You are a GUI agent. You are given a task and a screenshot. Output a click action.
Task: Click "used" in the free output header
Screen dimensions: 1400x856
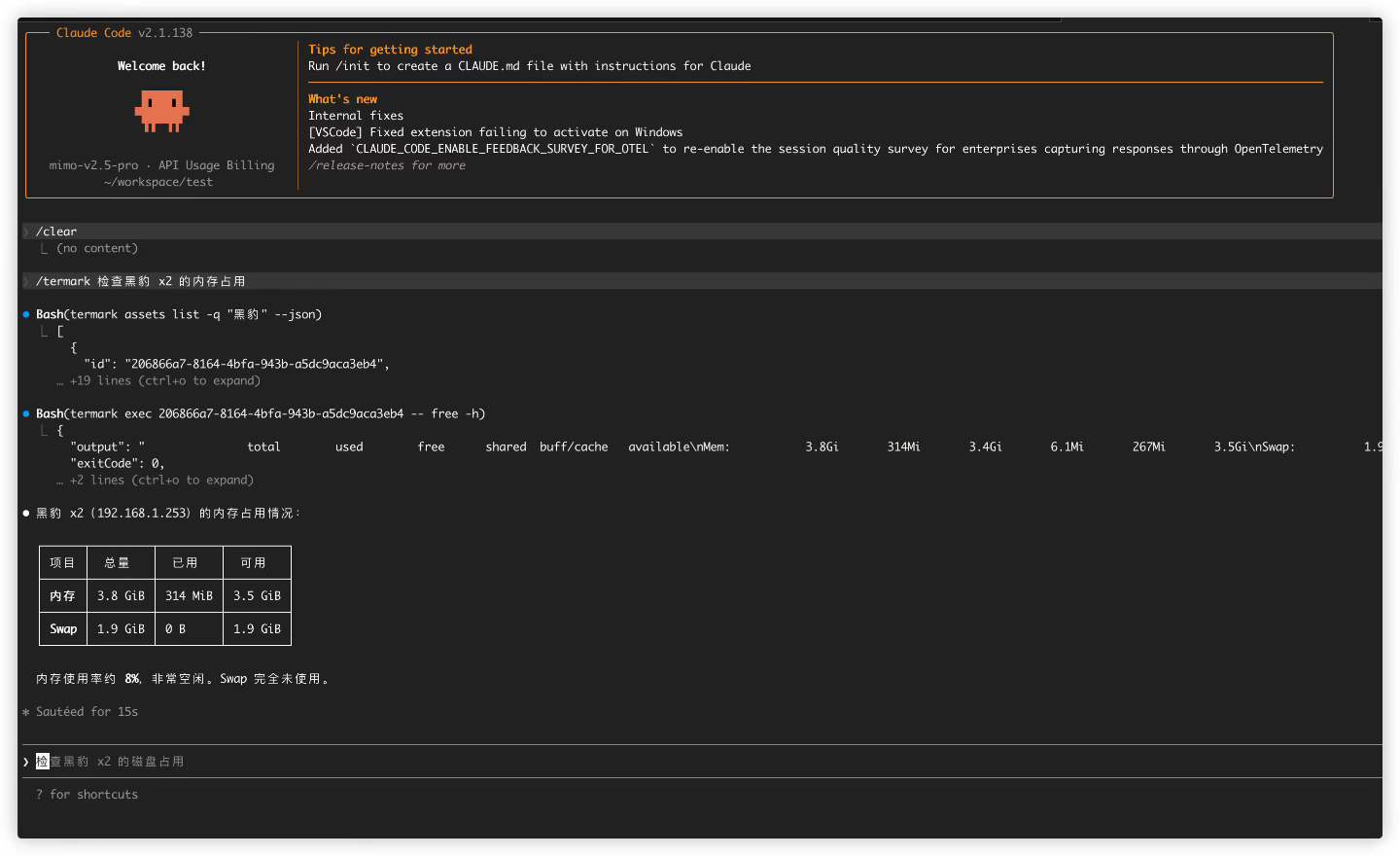[349, 446]
